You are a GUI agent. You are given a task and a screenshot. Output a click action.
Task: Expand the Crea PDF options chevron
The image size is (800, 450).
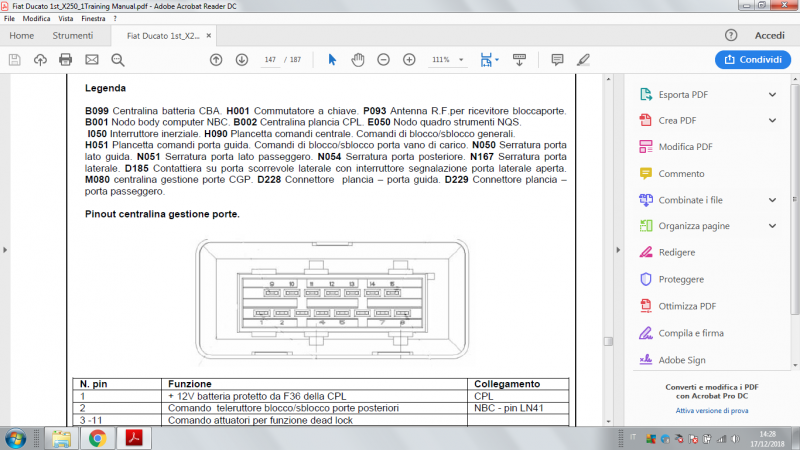pos(772,121)
